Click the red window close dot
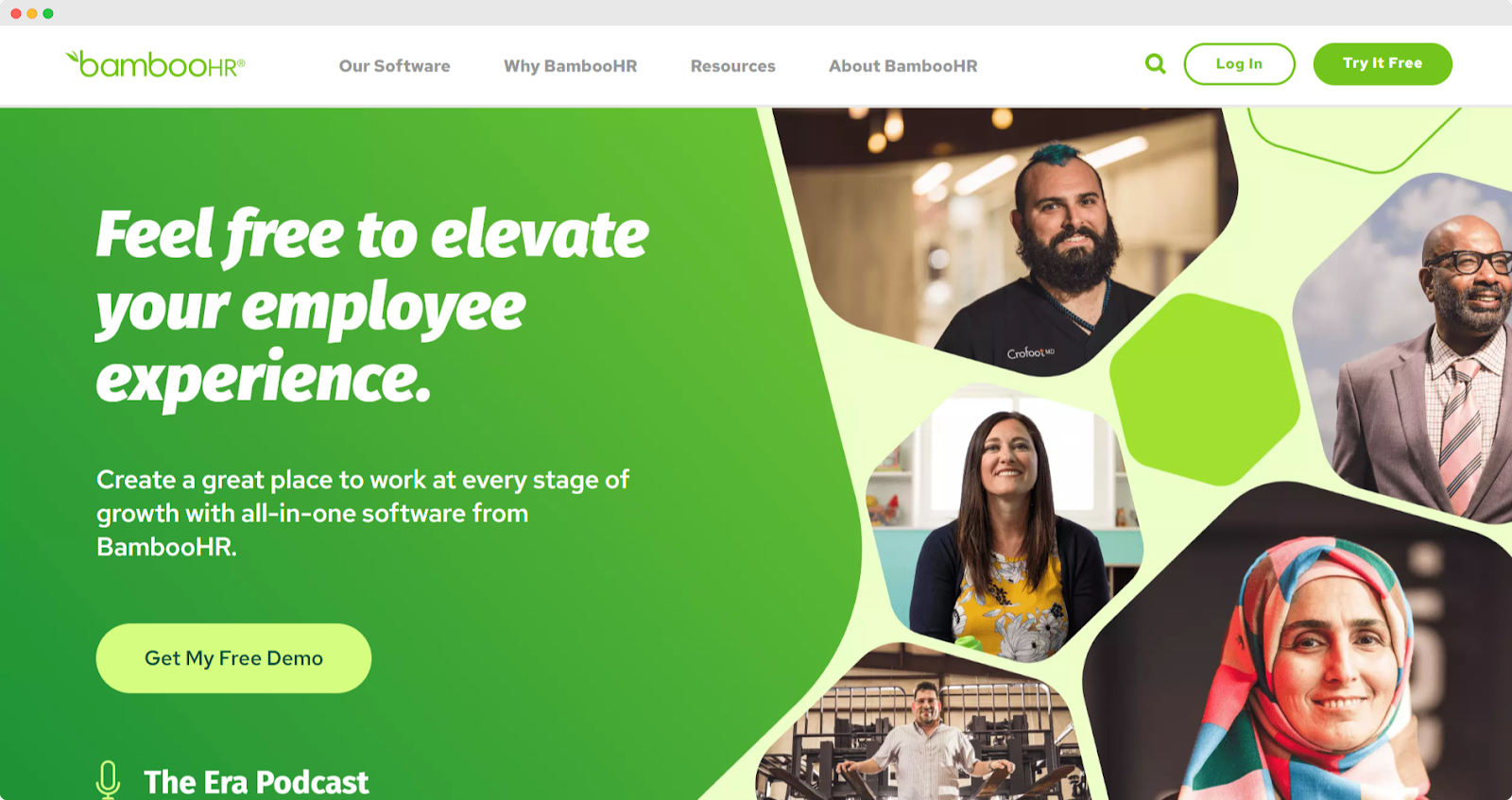The width and height of the screenshot is (1512, 800). (16, 13)
